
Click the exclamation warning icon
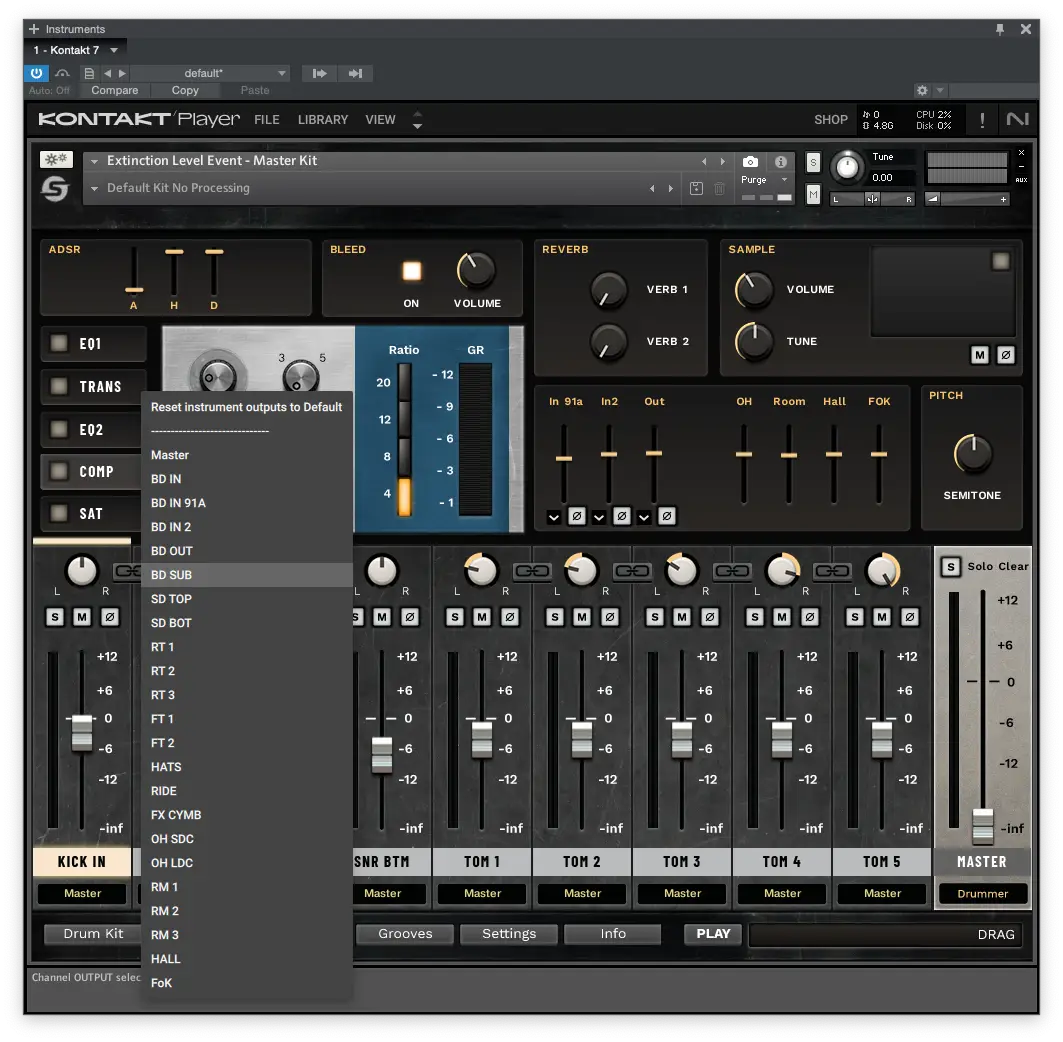[x=982, y=120]
